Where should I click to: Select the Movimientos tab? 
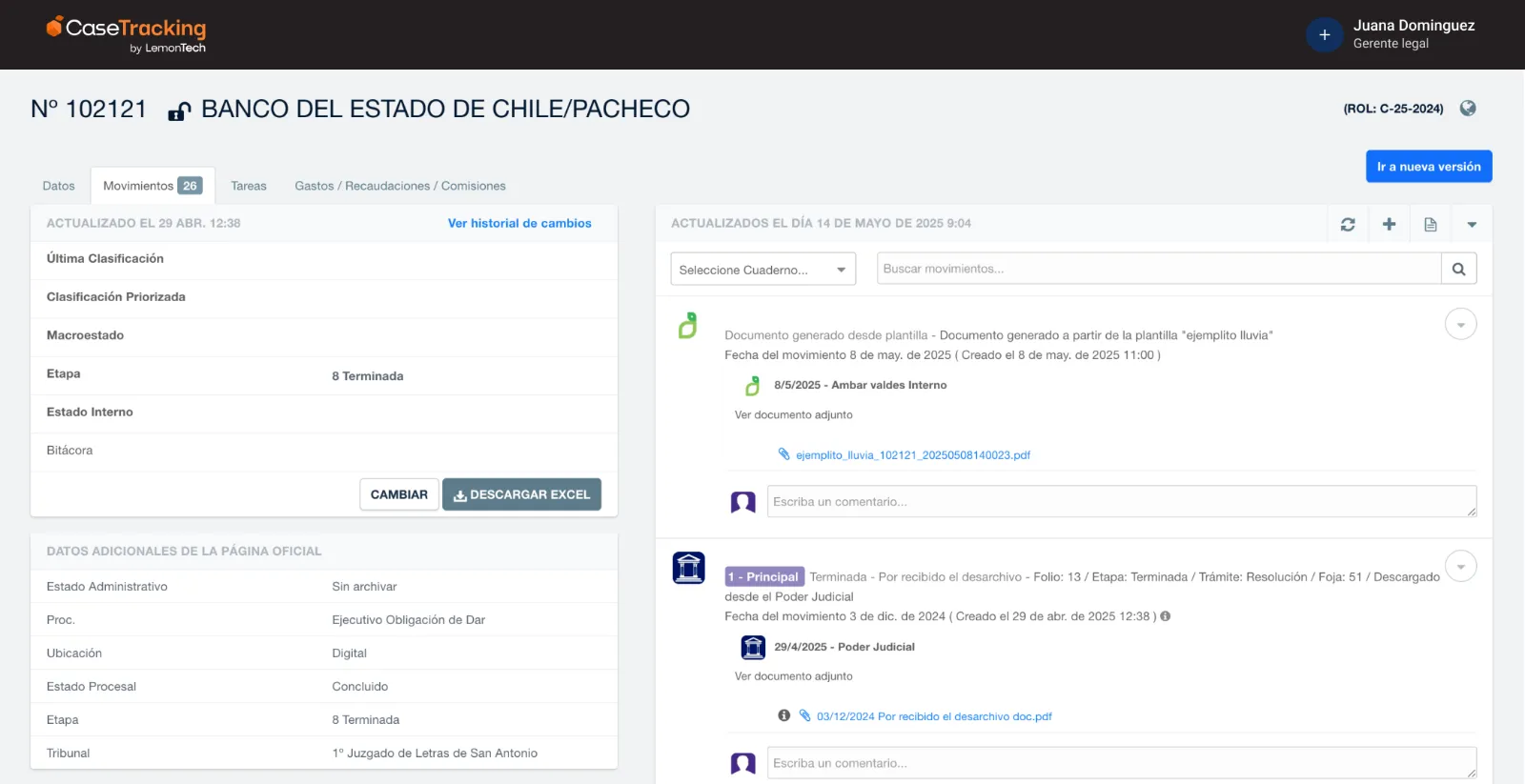tap(152, 186)
